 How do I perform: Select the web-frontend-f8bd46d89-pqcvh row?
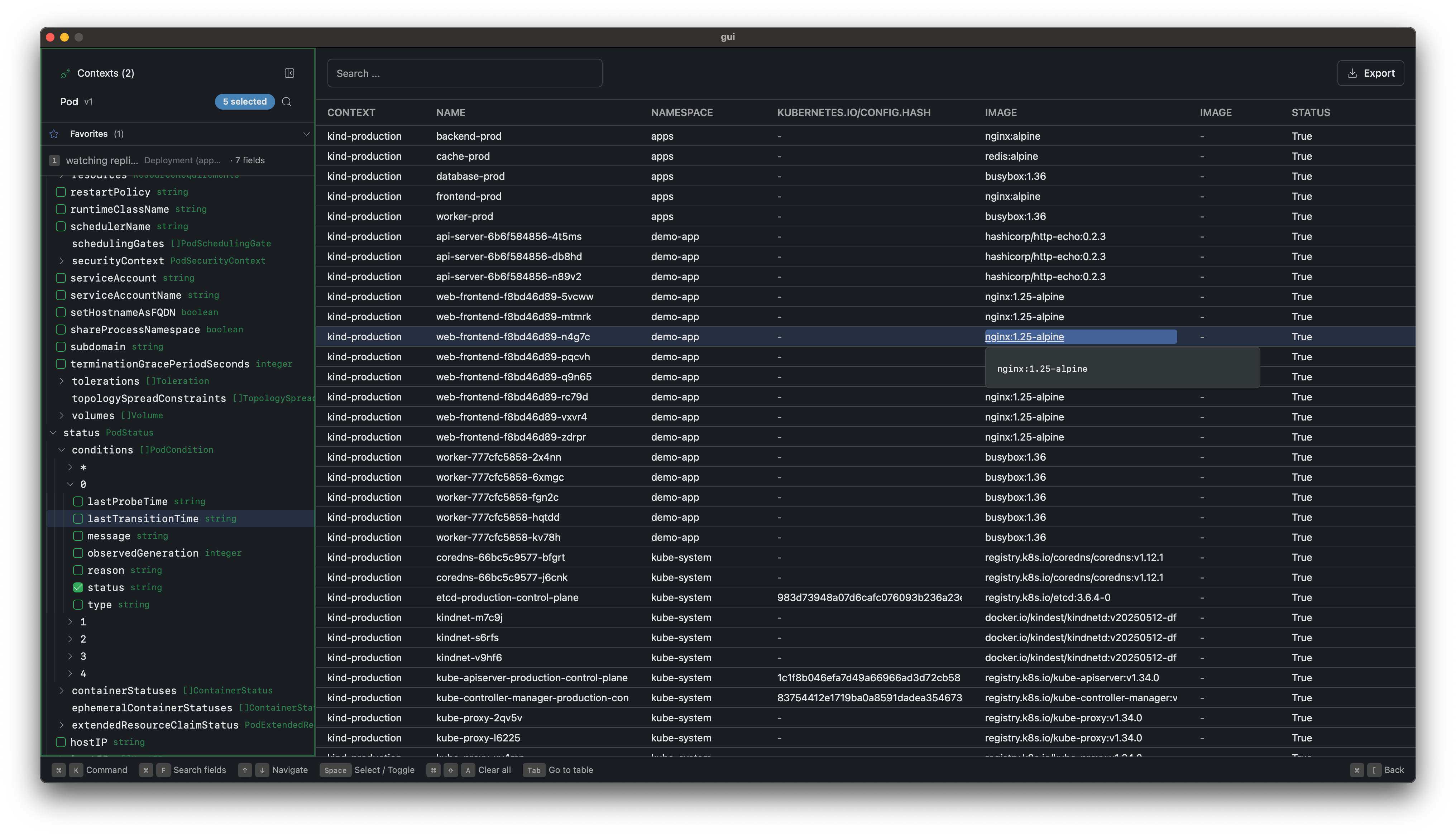(514, 356)
